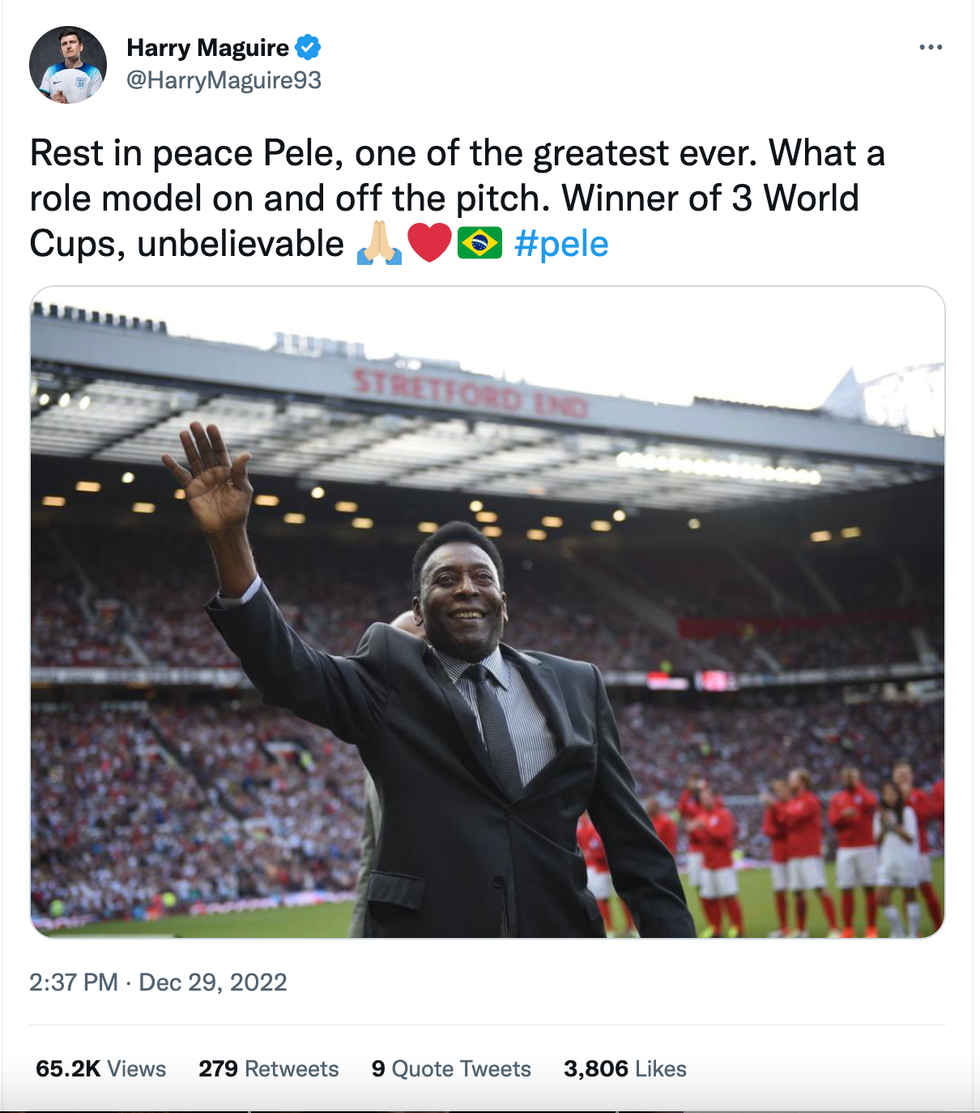Click the red heart emoji
Image resolution: width=980 pixels, height=1113 pixels.
point(429,244)
